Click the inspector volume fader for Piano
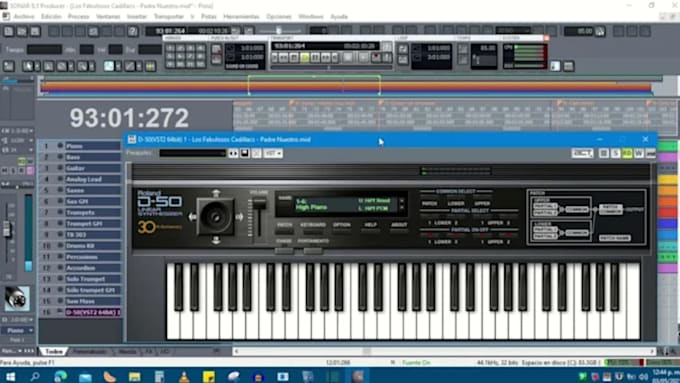The height and width of the screenshot is (383, 680). coord(7,229)
